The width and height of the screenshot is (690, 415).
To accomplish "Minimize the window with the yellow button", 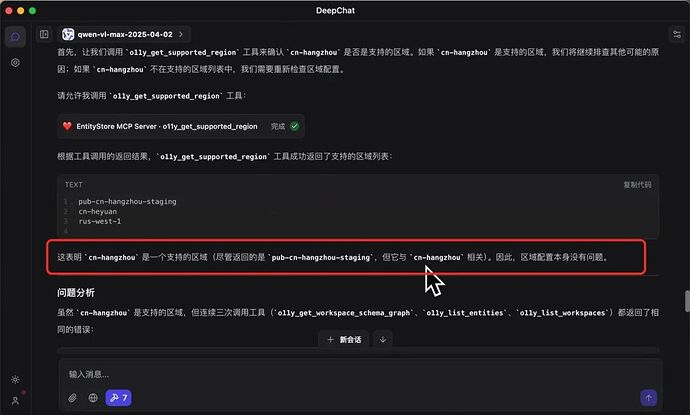I will click(x=21, y=11).
